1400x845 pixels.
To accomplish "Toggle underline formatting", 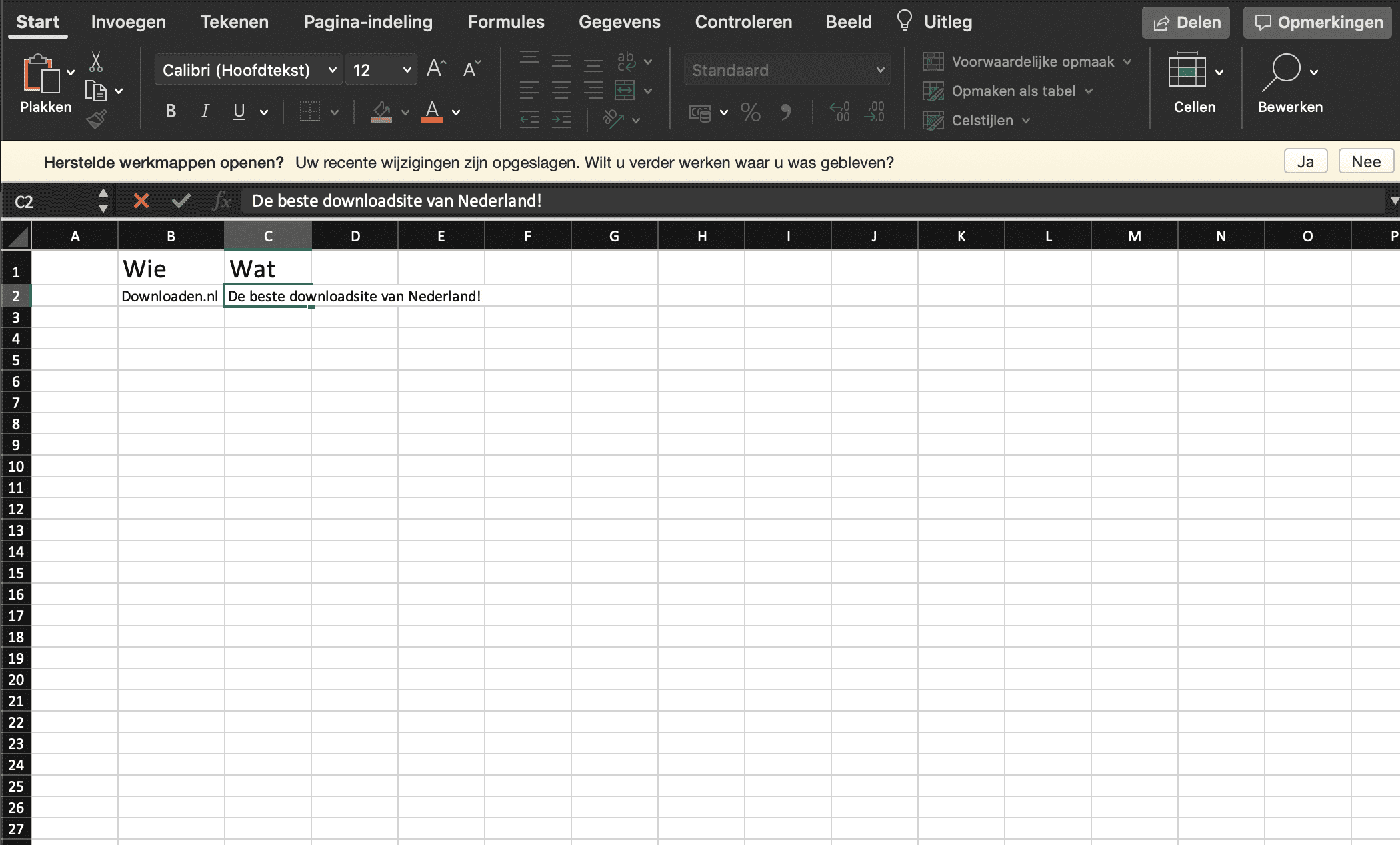I will pos(239,111).
